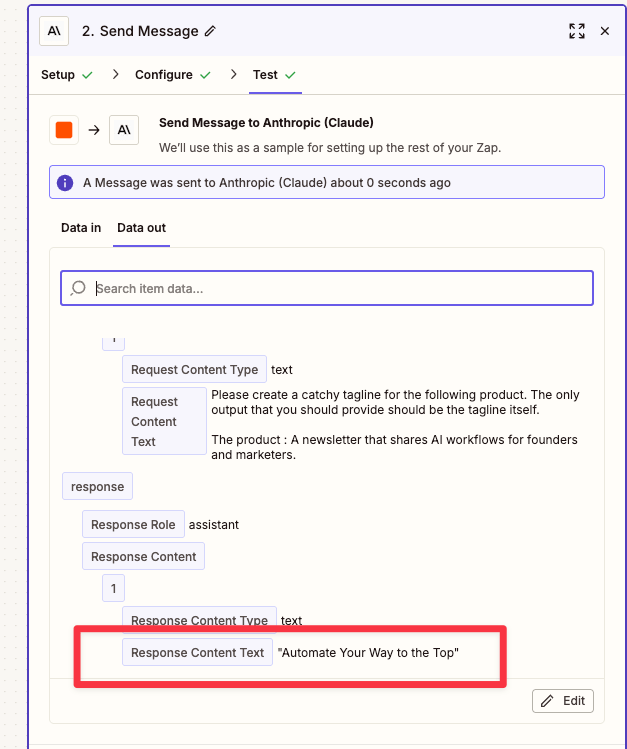
Task: Expand the panel to fullscreen
Action: (577, 31)
